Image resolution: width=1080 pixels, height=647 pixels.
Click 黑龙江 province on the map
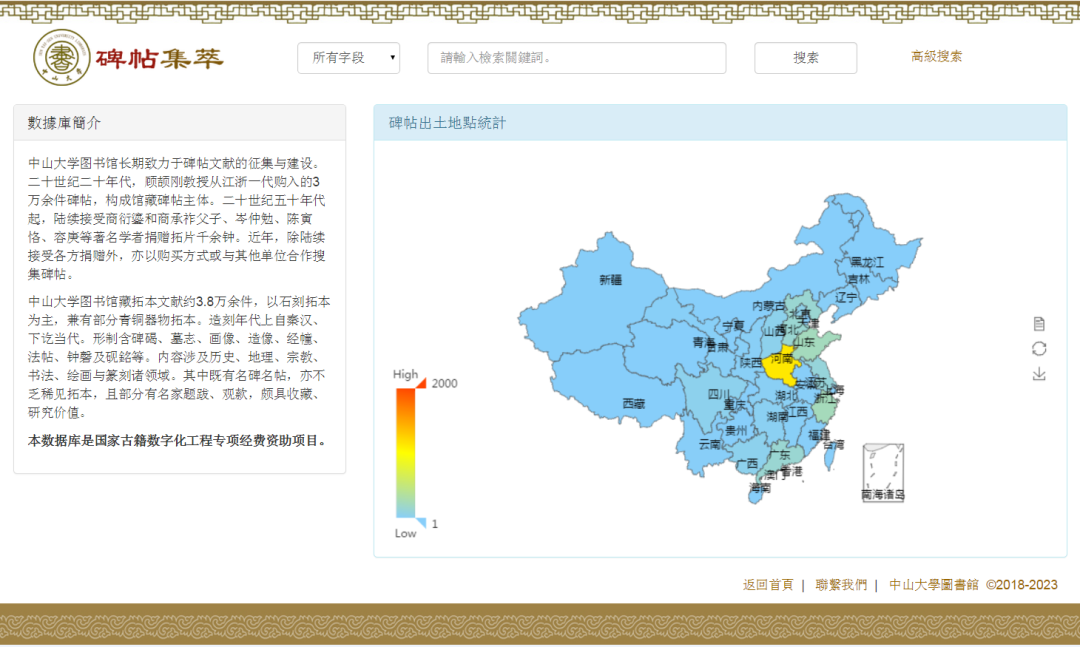pyautogui.click(x=866, y=263)
